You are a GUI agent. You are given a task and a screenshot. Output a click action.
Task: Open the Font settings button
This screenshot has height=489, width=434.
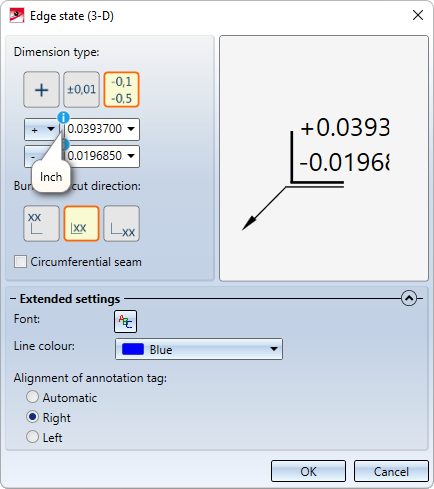(125, 322)
